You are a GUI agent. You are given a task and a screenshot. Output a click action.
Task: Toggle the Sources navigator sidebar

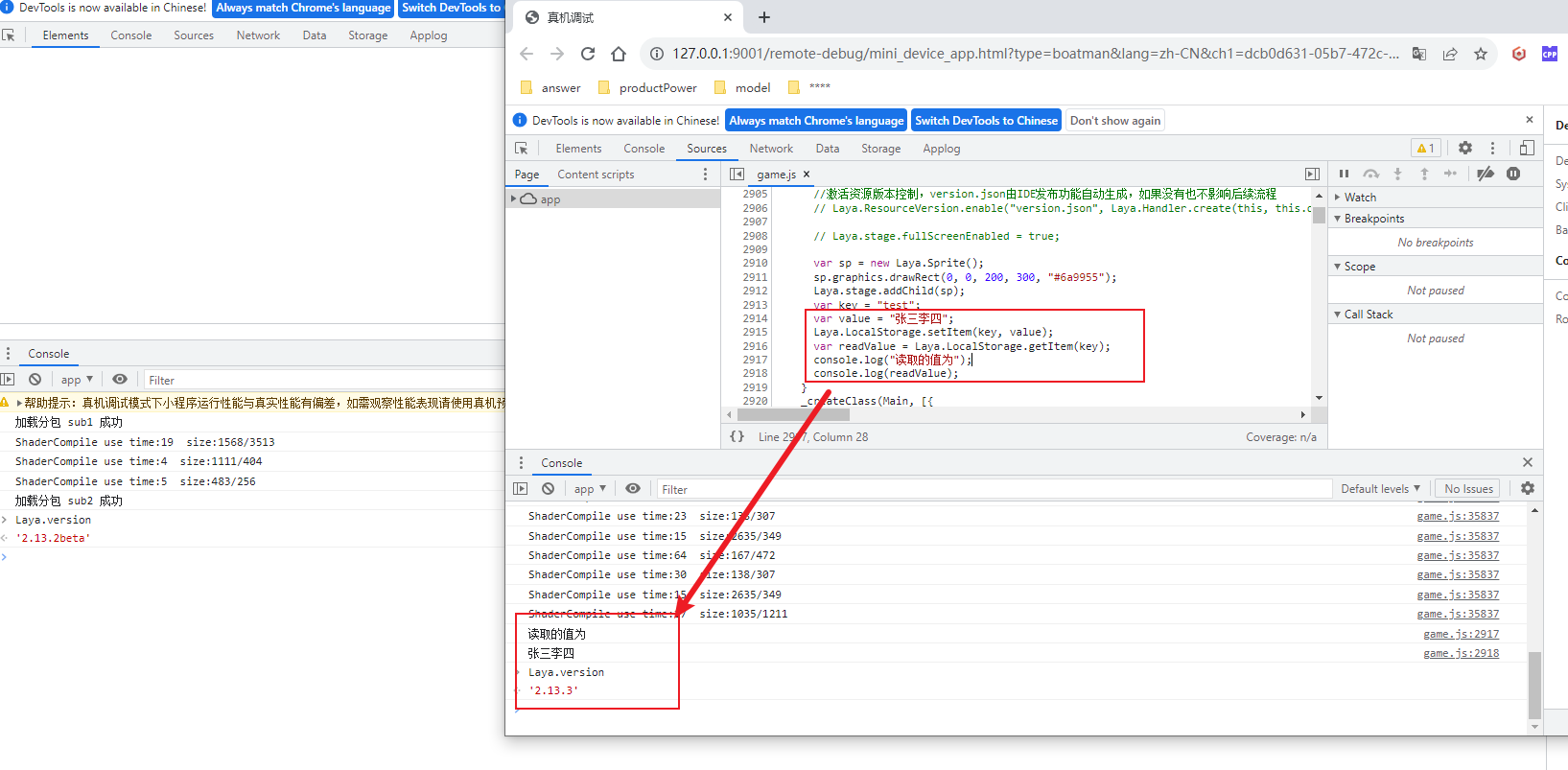[x=737, y=175]
